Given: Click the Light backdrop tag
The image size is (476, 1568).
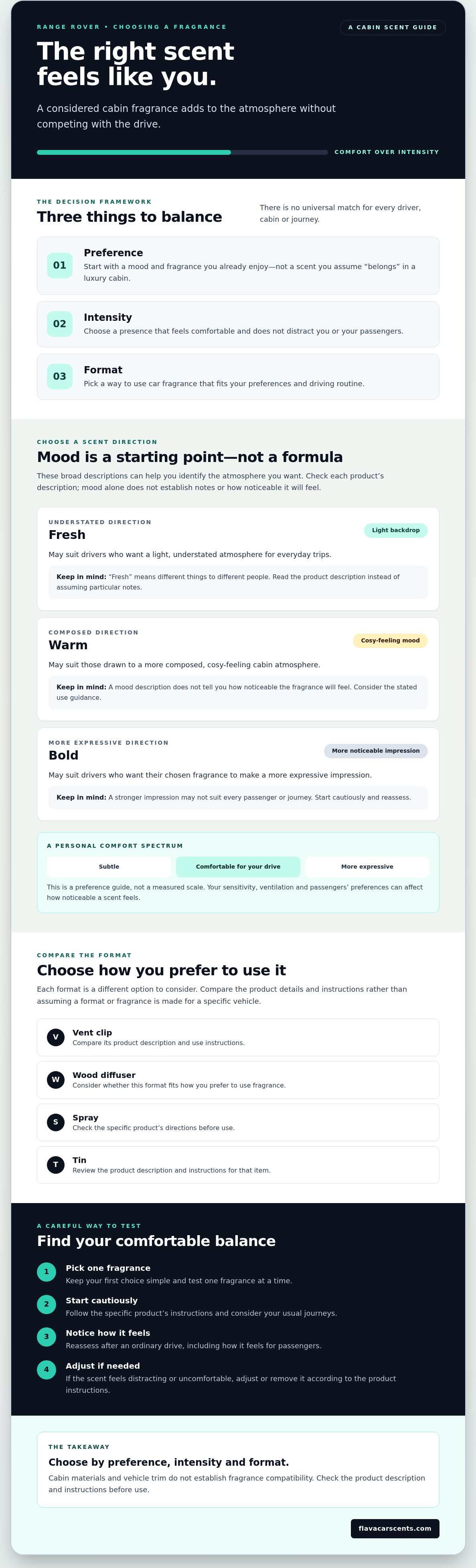Looking at the screenshot, I should [x=396, y=530].
